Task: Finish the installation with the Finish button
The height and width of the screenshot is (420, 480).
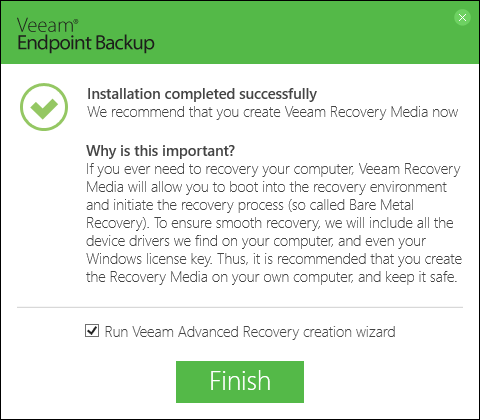Action: [x=240, y=382]
